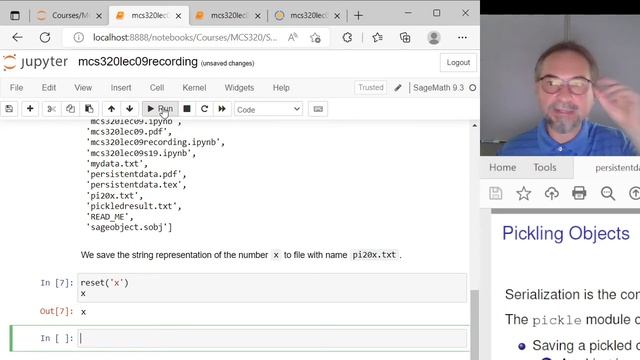Open browser collections icon
The image size is (640, 360).
(x=405, y=38)
